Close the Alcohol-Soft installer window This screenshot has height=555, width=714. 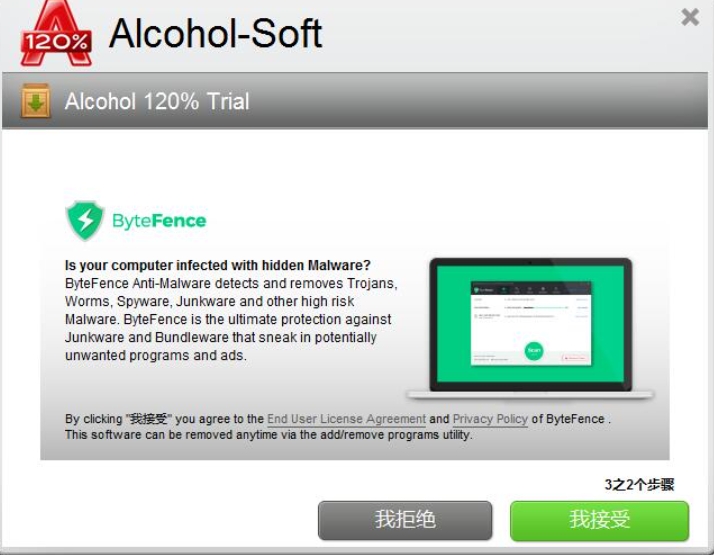point(690,17)
